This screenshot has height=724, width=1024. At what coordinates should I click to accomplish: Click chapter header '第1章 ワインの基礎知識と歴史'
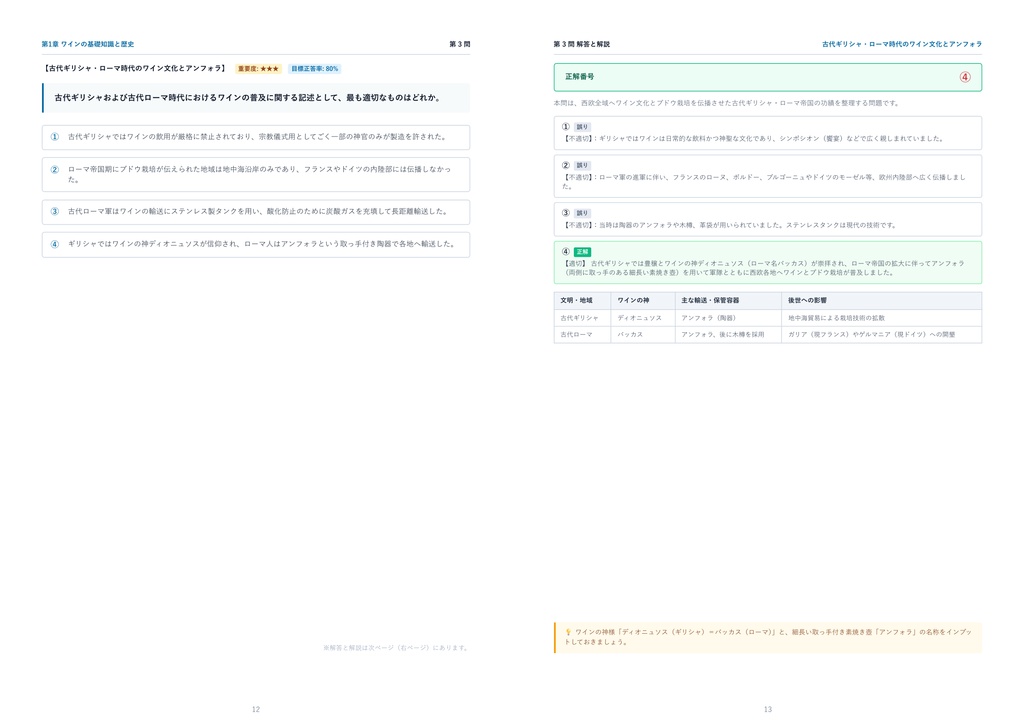click(88, 44)
